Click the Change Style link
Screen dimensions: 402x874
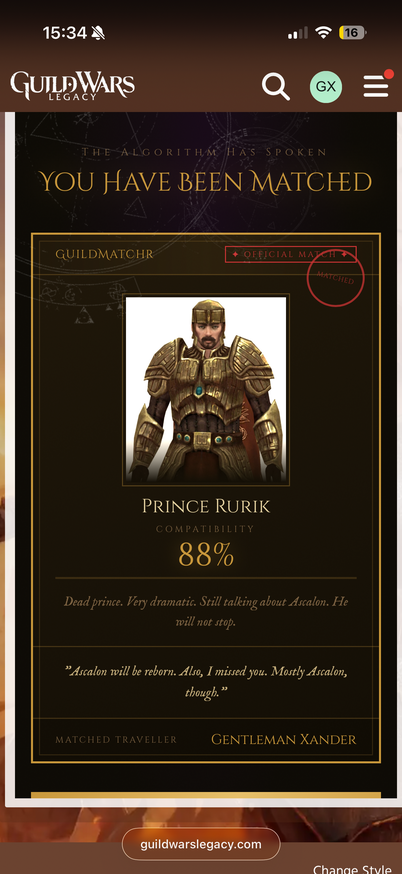[x=352, y=869]
